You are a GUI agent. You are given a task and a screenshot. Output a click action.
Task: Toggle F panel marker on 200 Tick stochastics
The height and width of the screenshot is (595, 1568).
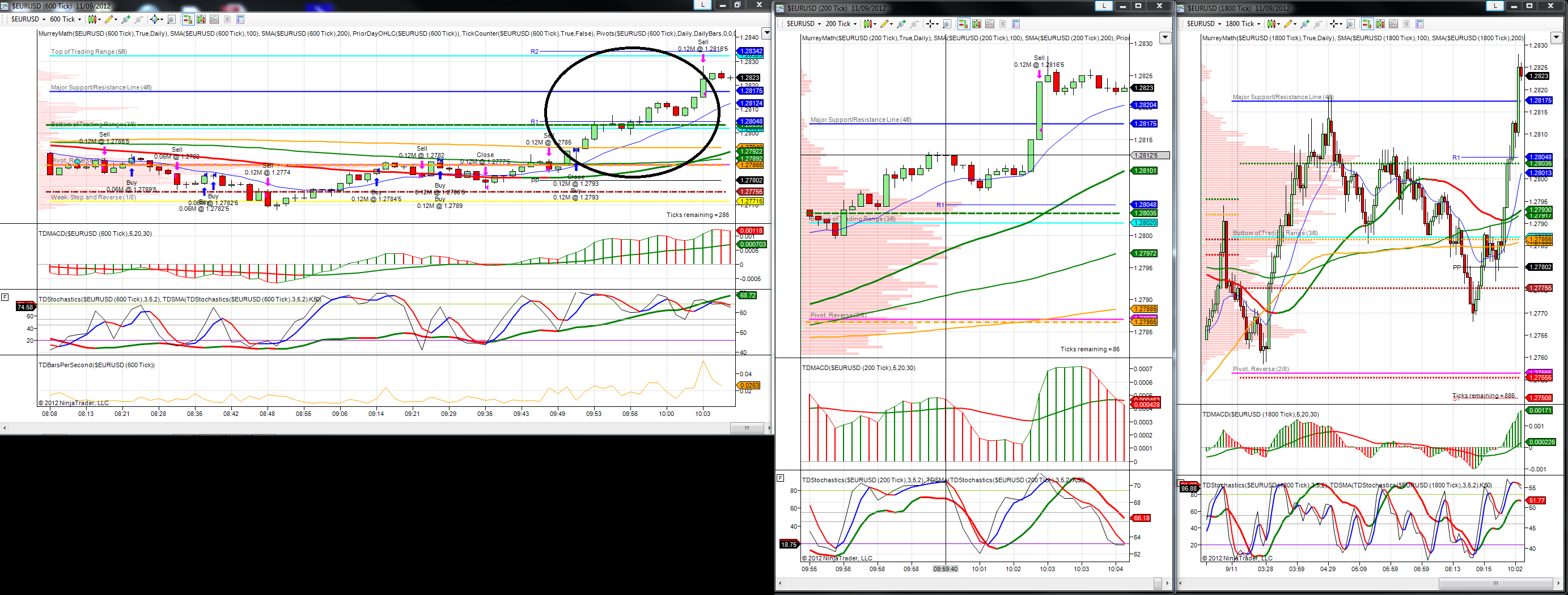(781, 478)
